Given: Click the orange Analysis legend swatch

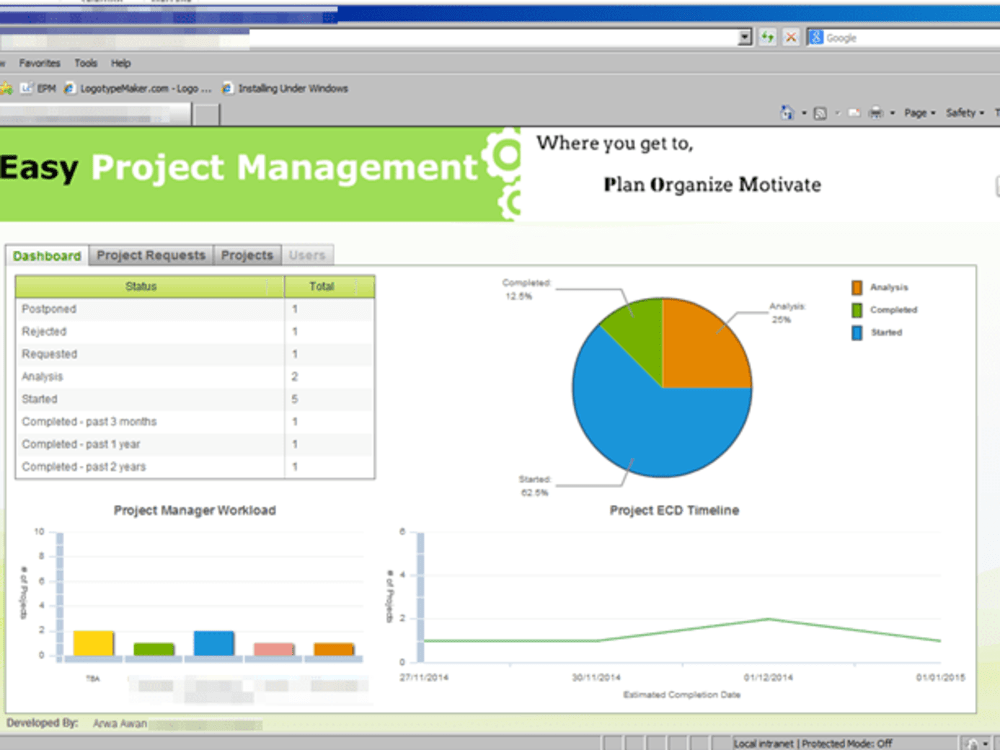Looking at the screenshot, I should click(x=857, y=288).
